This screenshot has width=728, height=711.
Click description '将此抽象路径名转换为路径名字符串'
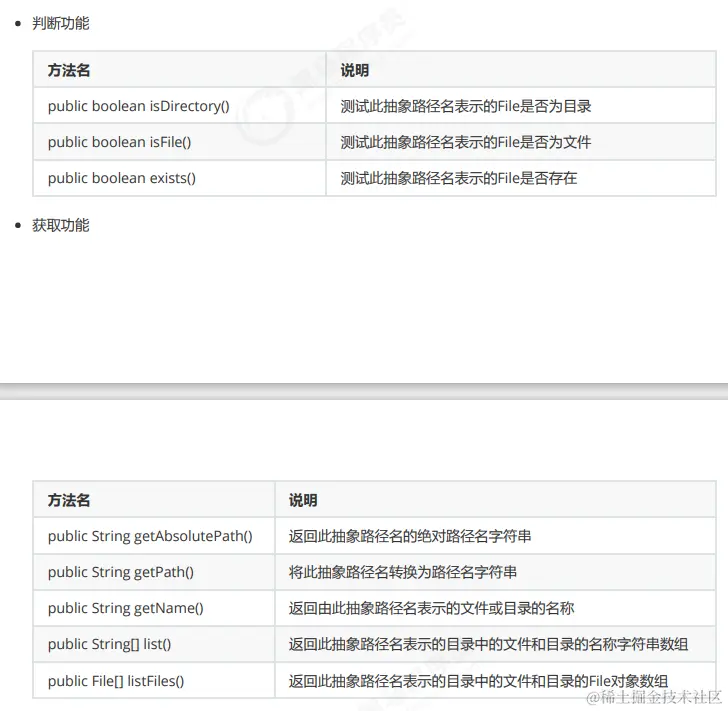coord(403,572)
